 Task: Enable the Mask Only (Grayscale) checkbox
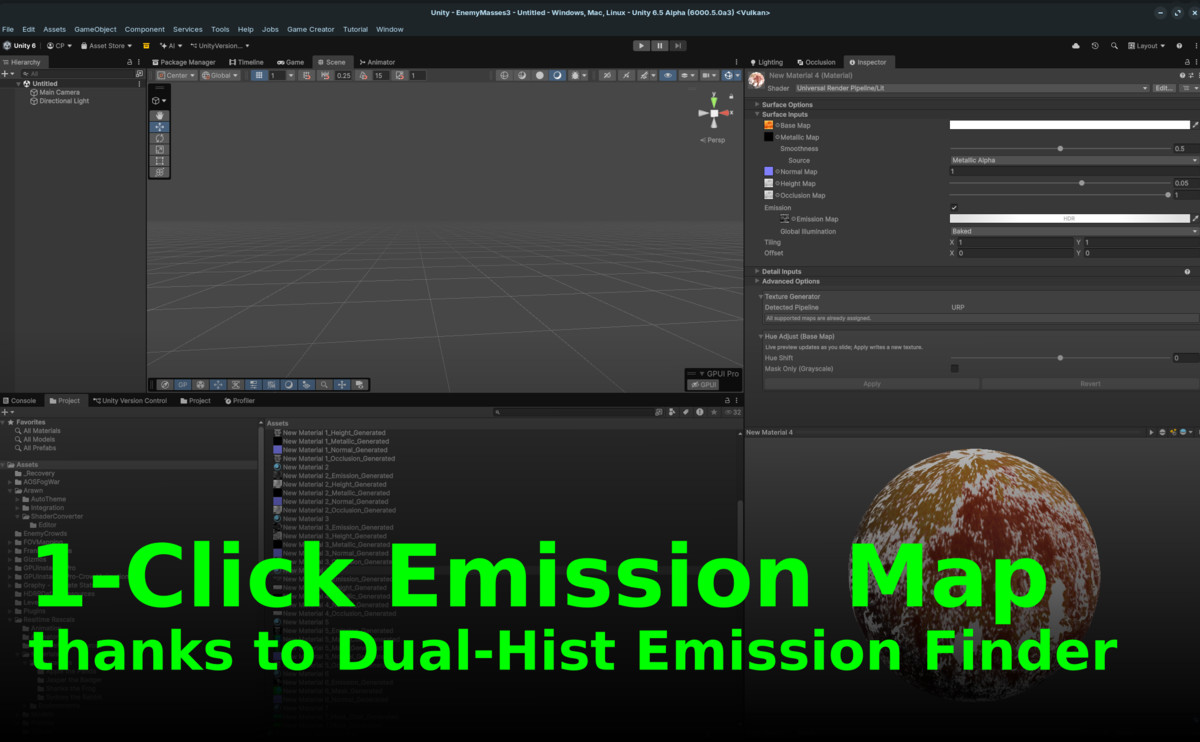(954, 369)
